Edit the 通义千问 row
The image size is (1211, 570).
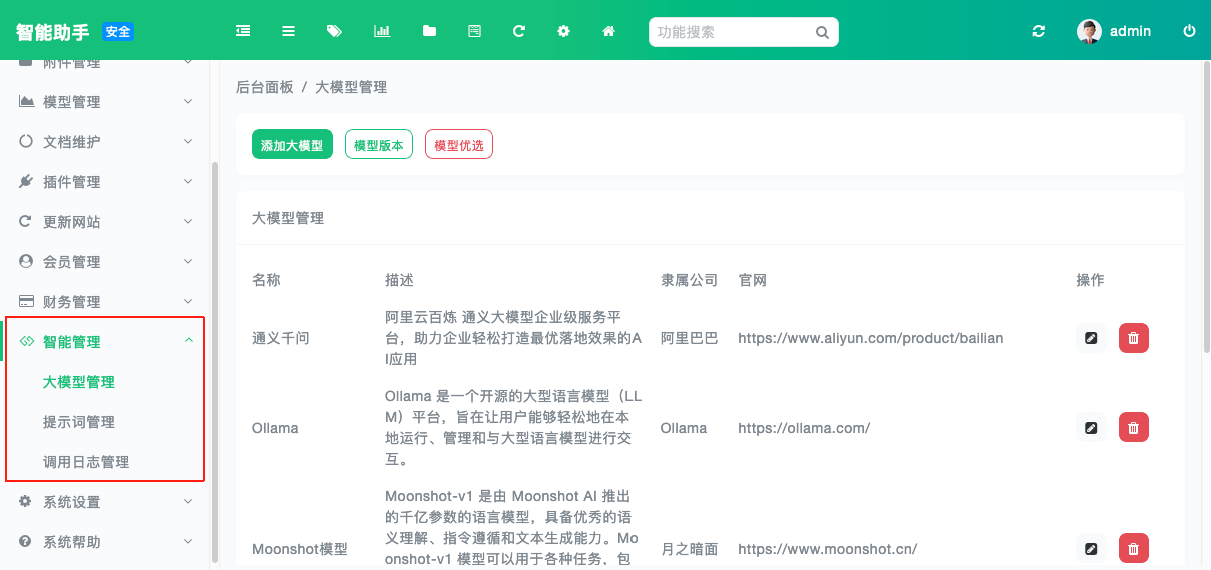click(1091, 338)
